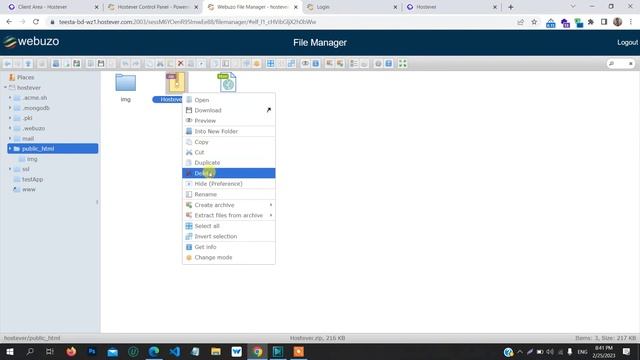The image size is (640, 360).
Task: Click the upload files toolbar icon
Action: pyautogui.click(x=77, y=64)
